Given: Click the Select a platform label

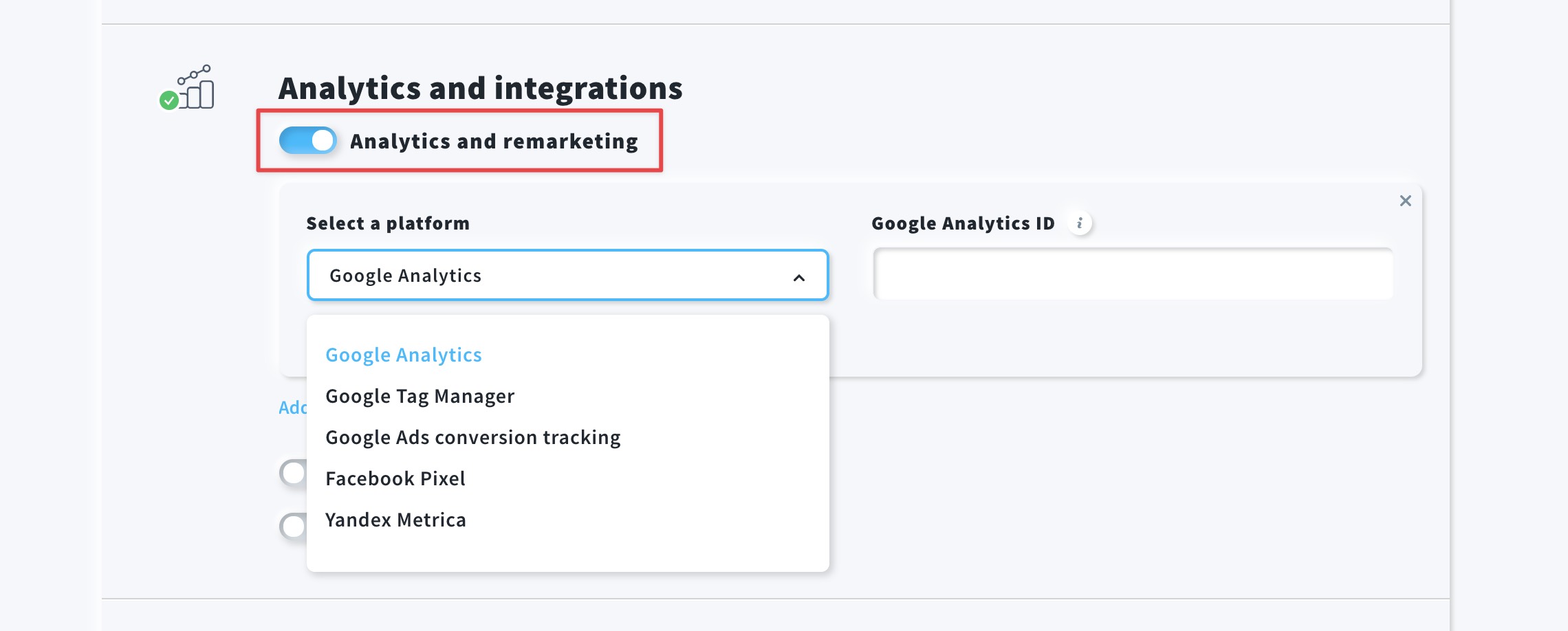Looking at the screenshot, I should [388, 223].
